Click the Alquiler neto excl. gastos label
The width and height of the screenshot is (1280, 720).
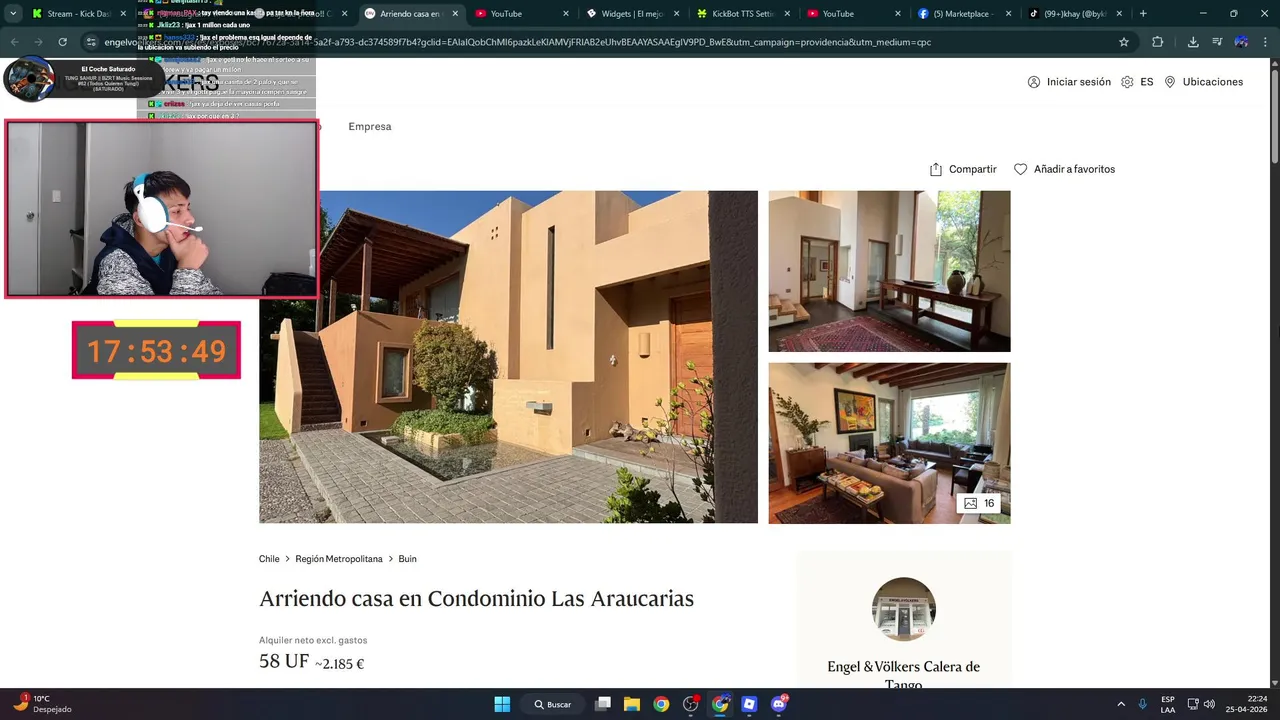pos(313,640)
